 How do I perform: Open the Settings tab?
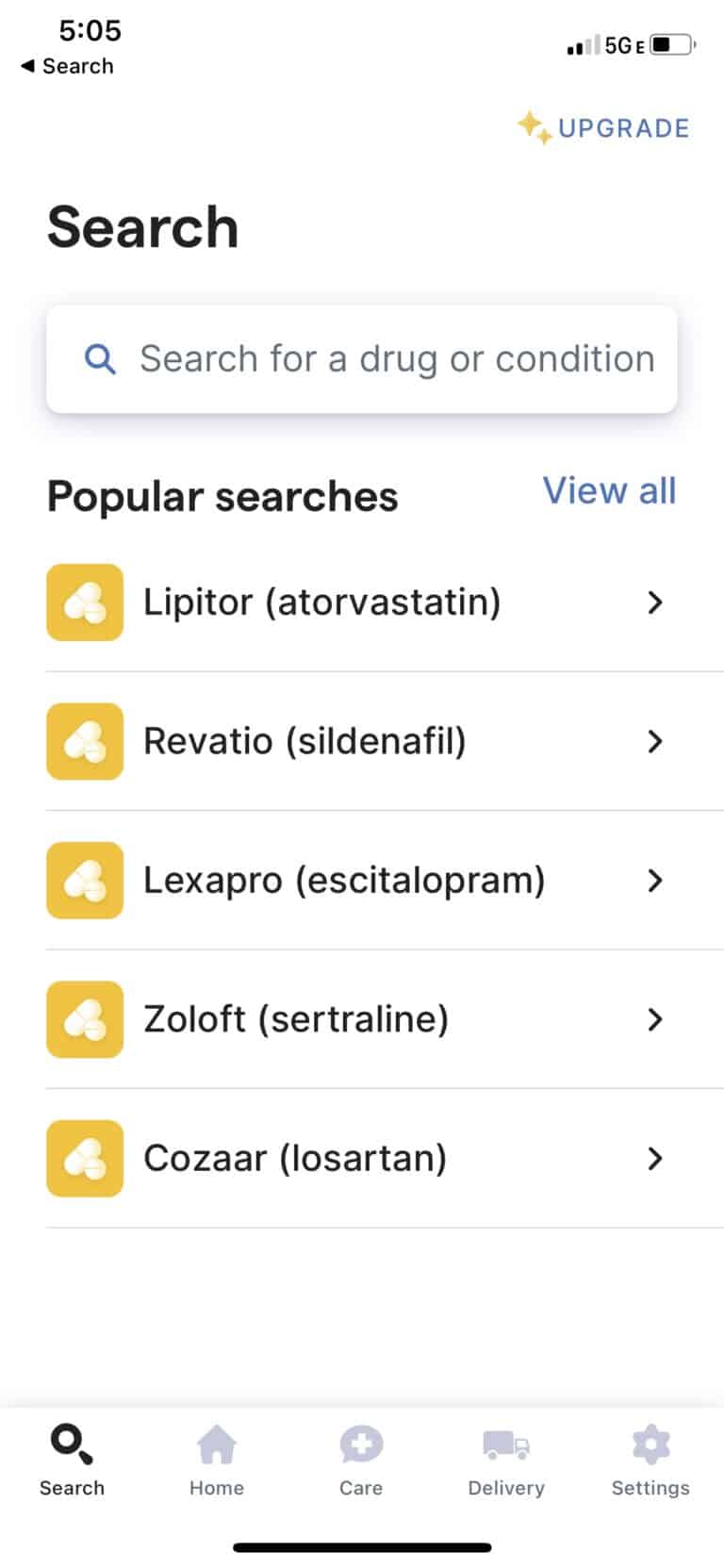(650, 1460)
